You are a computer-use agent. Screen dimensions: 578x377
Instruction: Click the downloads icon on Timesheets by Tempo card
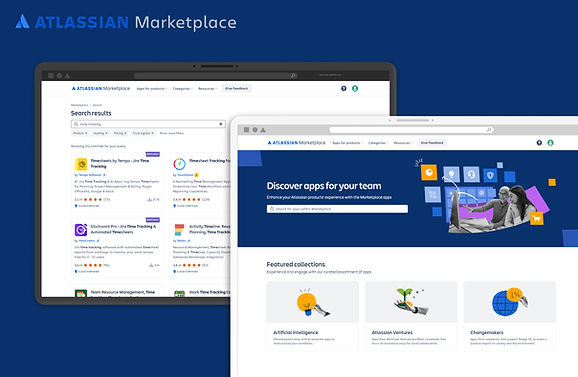(x=150, y=200)
